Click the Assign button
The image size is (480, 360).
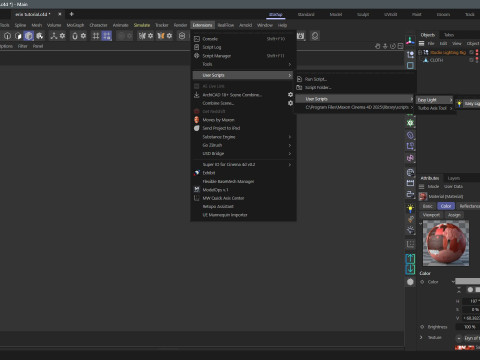point(454,215)
